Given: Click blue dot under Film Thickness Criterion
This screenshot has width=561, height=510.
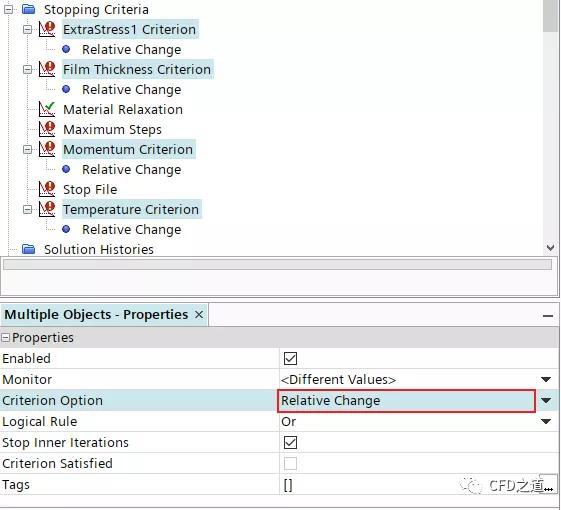Looking at the screenshot, I should point(66,89).
